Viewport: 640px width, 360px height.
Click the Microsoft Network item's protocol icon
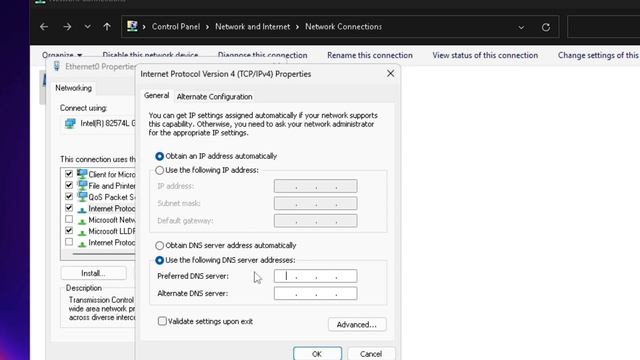point(82,221)
